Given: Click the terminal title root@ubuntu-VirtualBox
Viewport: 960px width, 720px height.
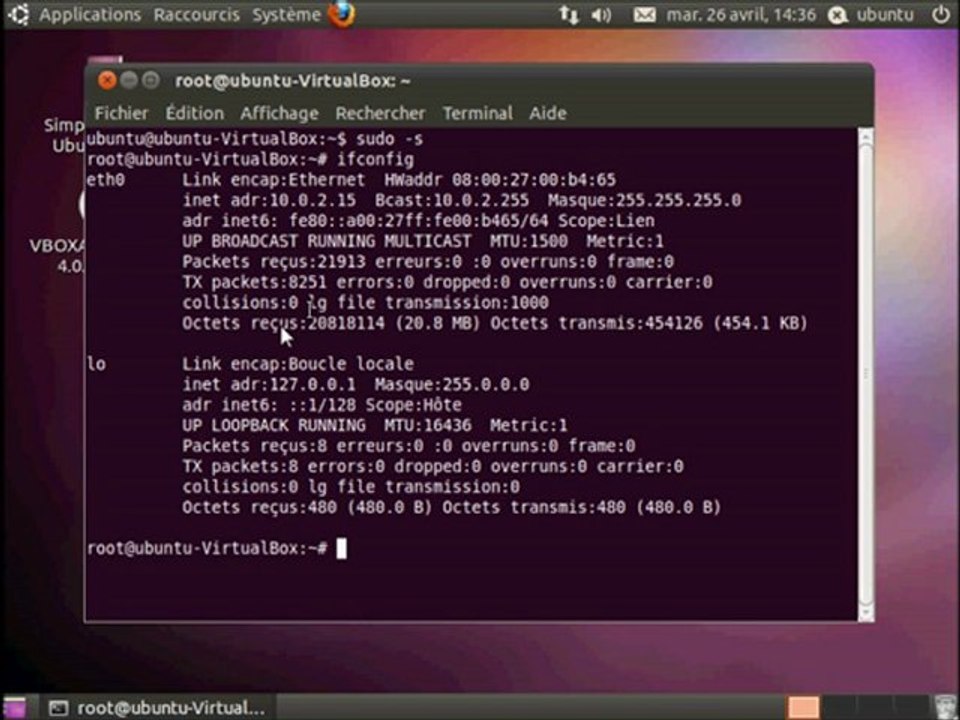Looking at the screenshot, I should pyautogui.click(x=293, y=81).
